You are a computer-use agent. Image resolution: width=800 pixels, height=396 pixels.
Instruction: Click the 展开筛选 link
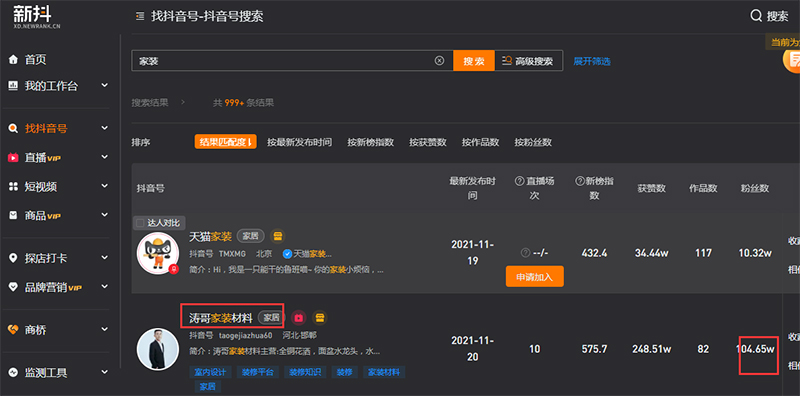coord(592,61)
